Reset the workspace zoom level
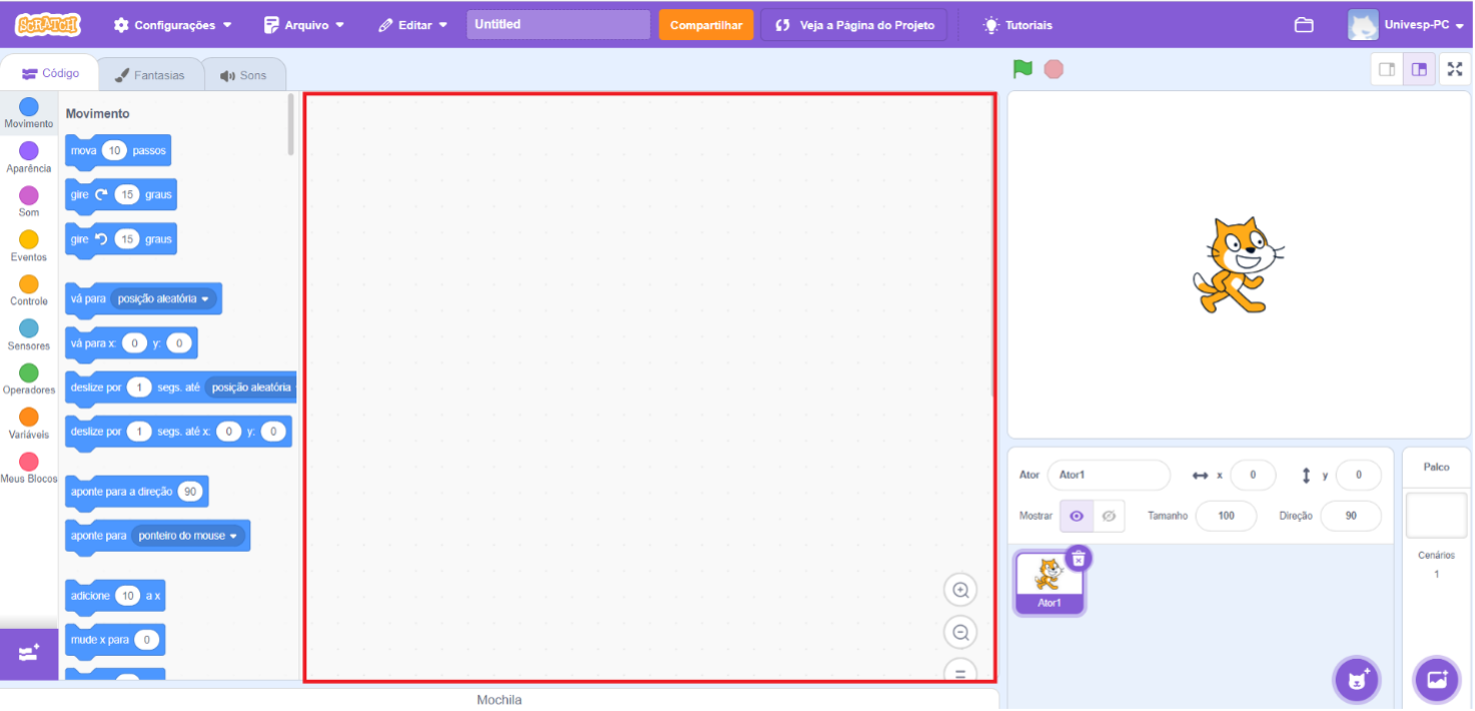 pos(961,671)
